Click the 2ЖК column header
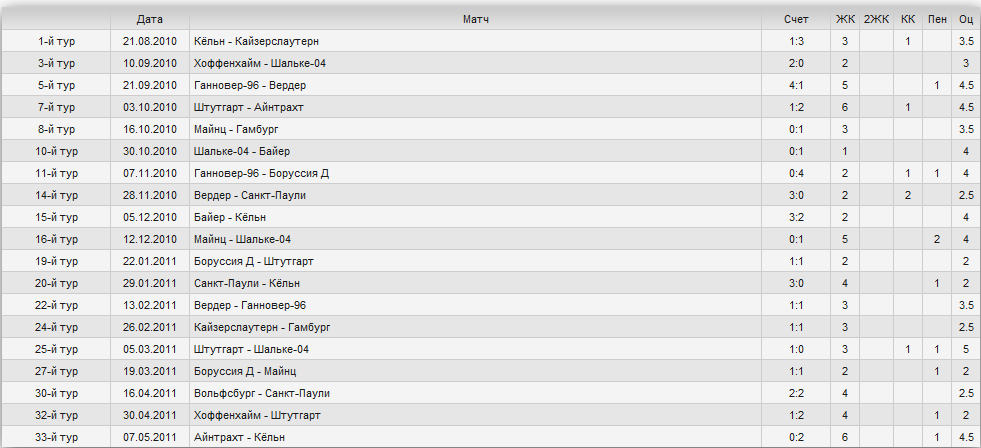The width and height of the screenshot is (981, 448). pyautogui.click(x=876, y=19)
